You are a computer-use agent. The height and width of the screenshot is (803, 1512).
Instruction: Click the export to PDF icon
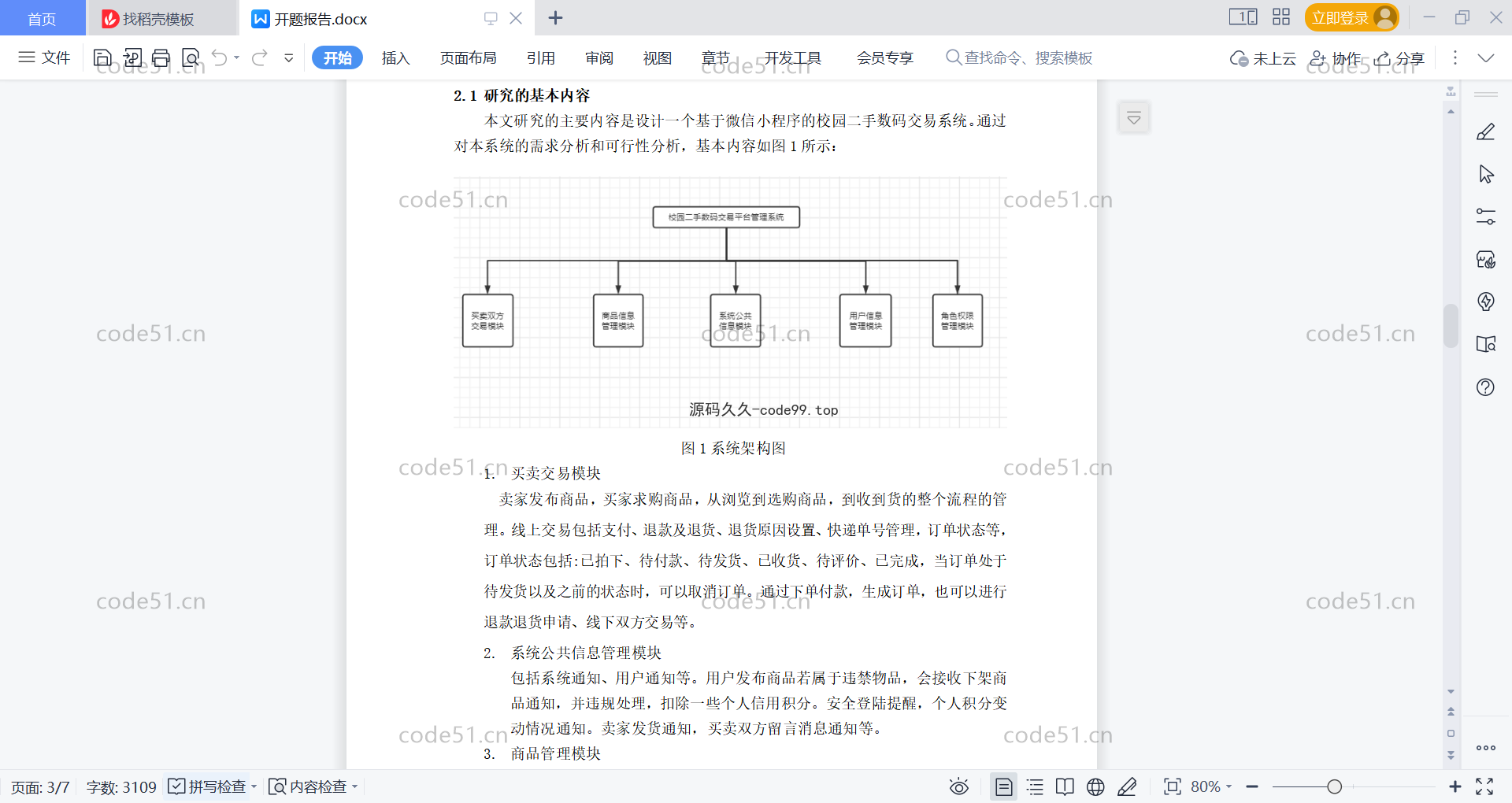(x=132, y=57)
